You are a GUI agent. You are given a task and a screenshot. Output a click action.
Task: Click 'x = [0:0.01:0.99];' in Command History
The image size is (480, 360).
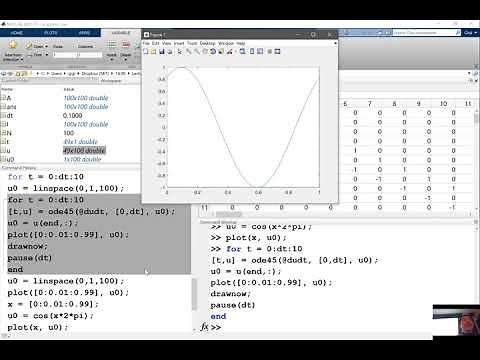pos(53,304)
